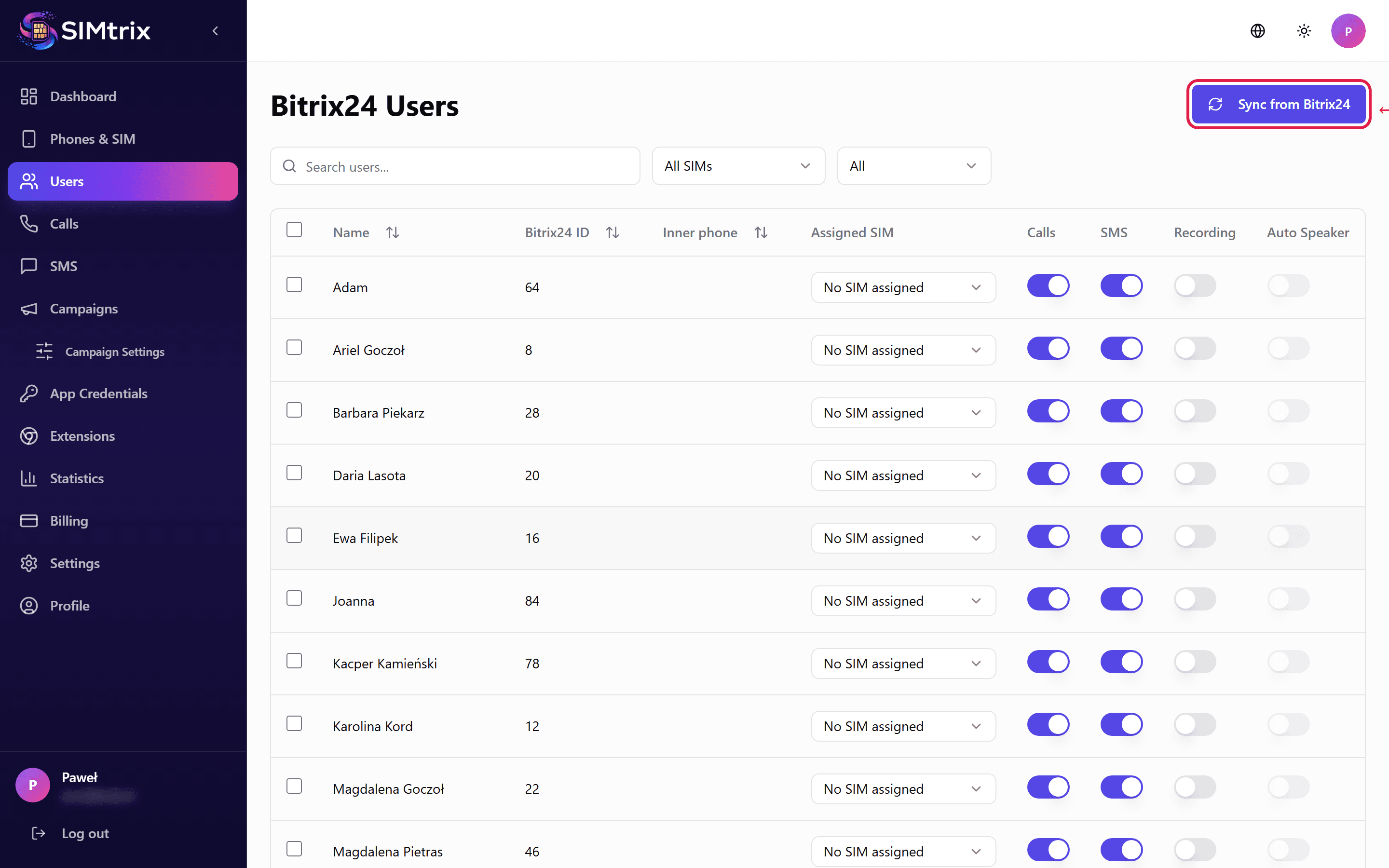Disable SMS for Barbara Piekarz
Screen dimensions: 1389x868
click(x=1121, y=410)
